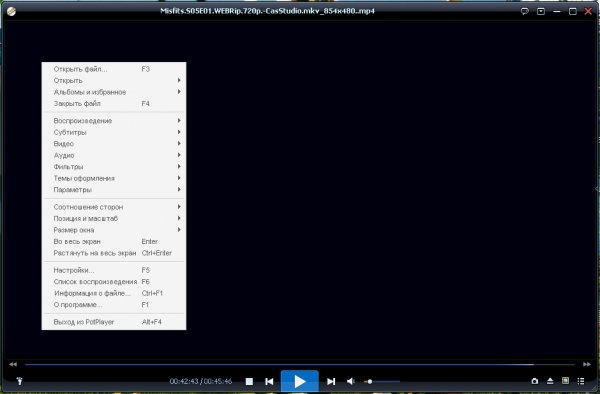Image resolution: width=600 pixels, height=394 pixels.
Task: Open 'Размер окна' submenu
Action: point(114,230)
